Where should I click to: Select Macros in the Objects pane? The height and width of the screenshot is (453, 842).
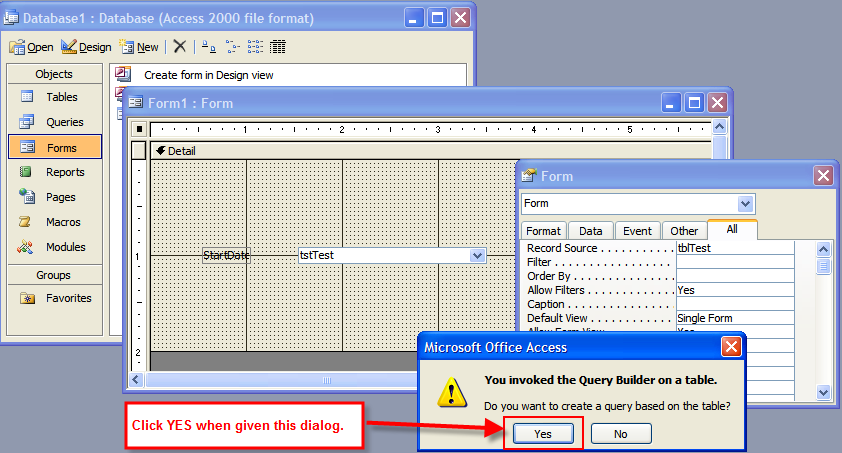(55, 222)
